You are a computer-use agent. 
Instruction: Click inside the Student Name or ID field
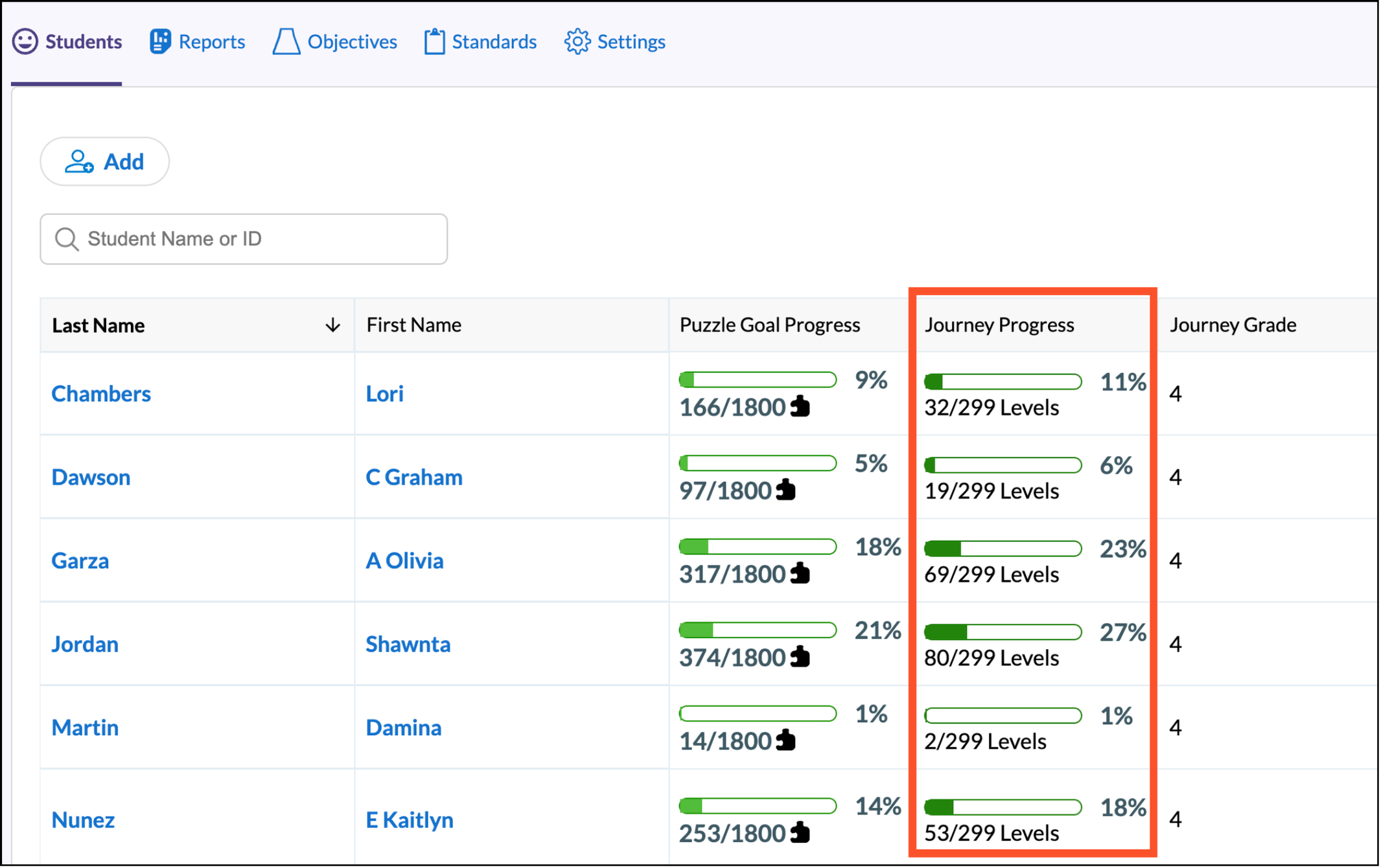pyautogui.click(x=243, y=238)
